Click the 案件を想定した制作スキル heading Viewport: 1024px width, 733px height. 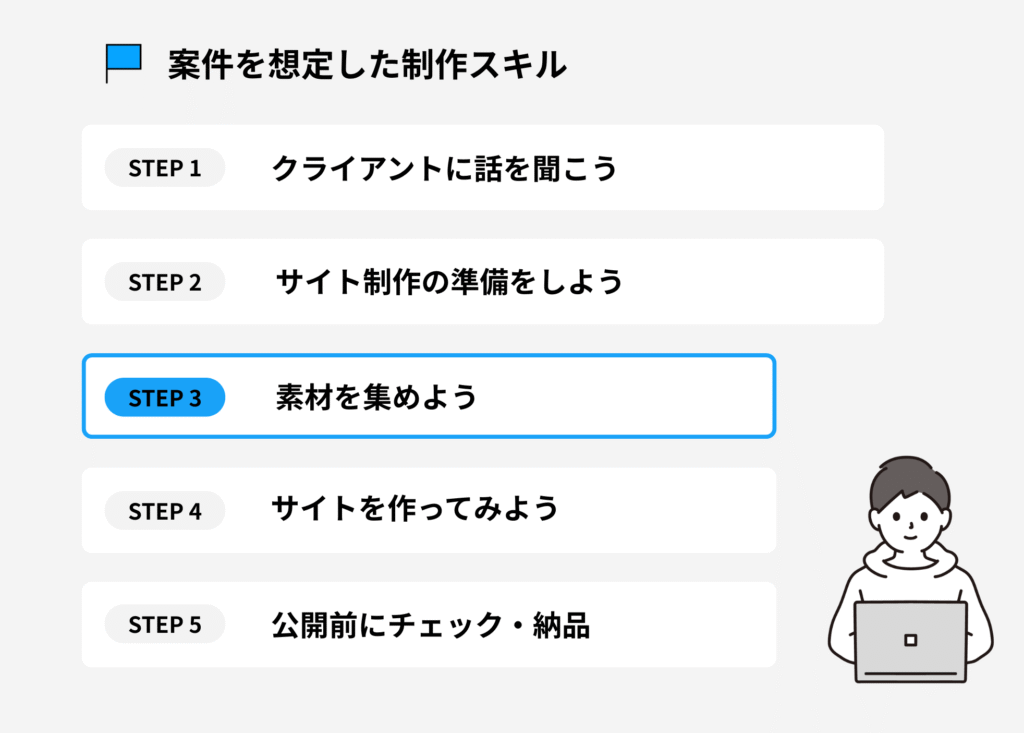(367, 65)
